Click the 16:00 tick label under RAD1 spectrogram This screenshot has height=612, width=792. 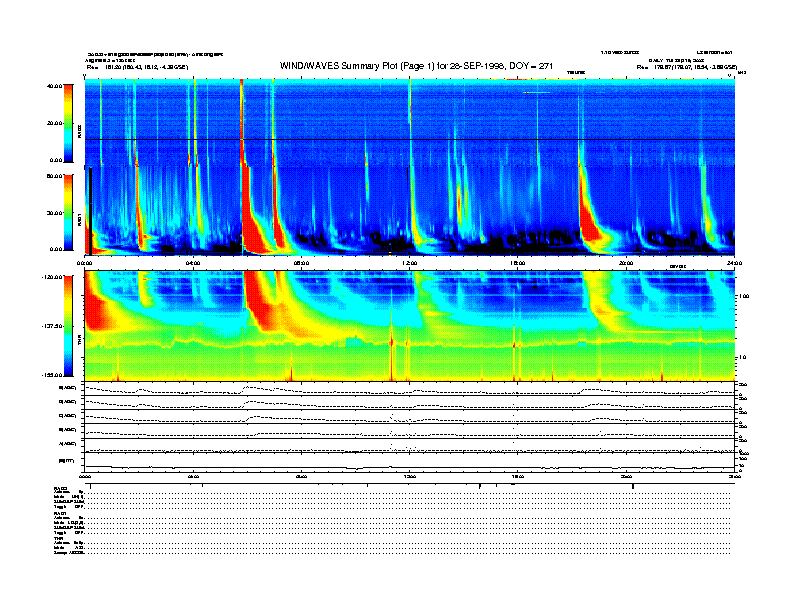[x=518, y=263]
